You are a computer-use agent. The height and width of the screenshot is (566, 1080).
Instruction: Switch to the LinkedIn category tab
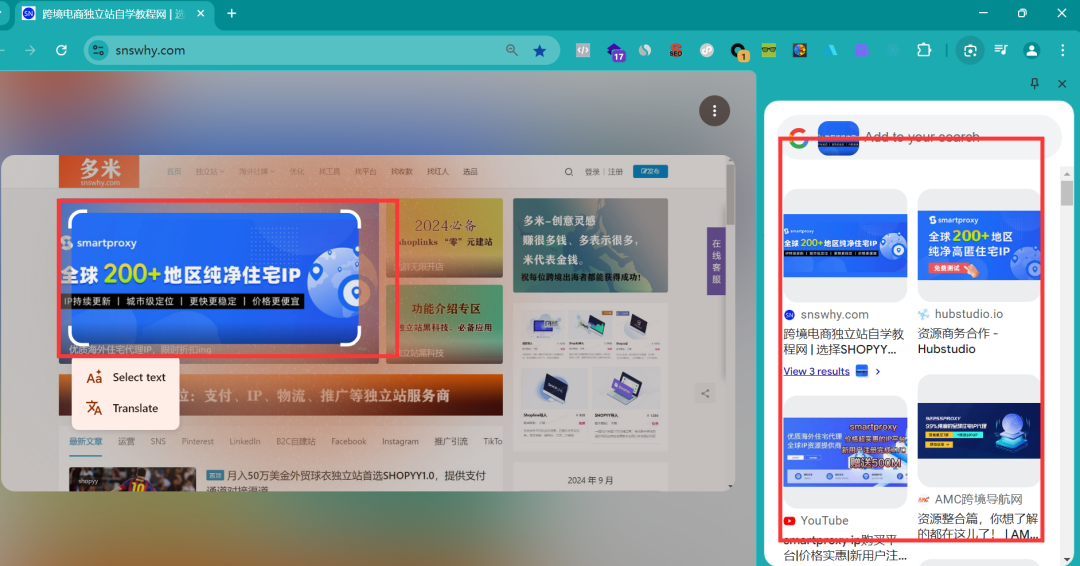(x=245, y=441)
